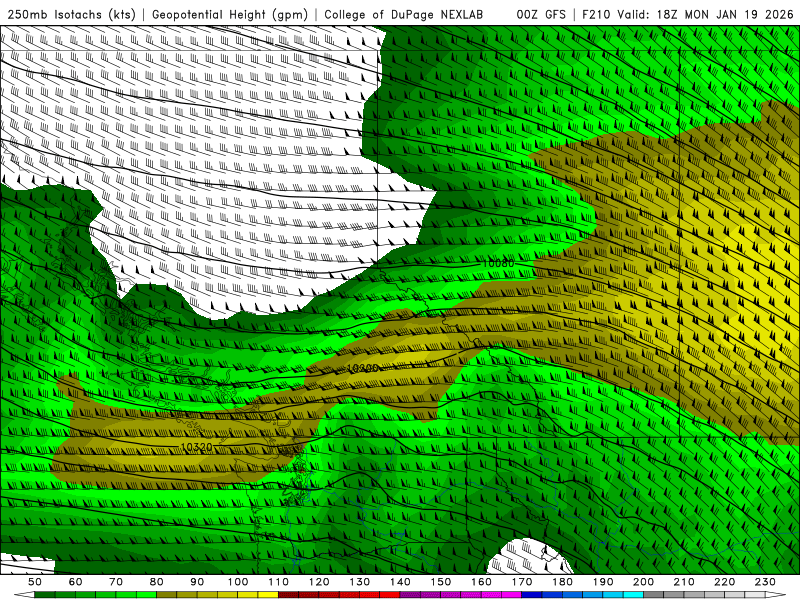The image size is (800, 600).
Task: Click the 90 tick label on the color scale
Action: point(197,582)
